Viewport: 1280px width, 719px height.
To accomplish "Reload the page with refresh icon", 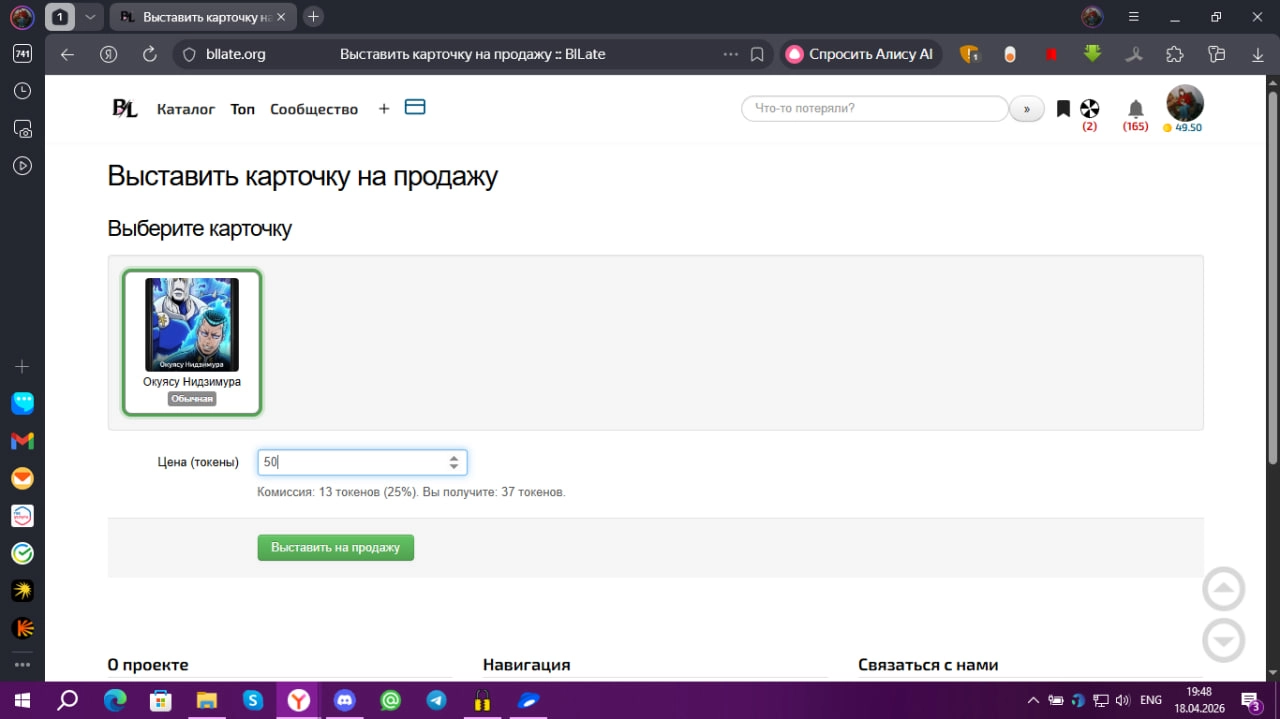I will pyautogui.click(x=150, y=55).
